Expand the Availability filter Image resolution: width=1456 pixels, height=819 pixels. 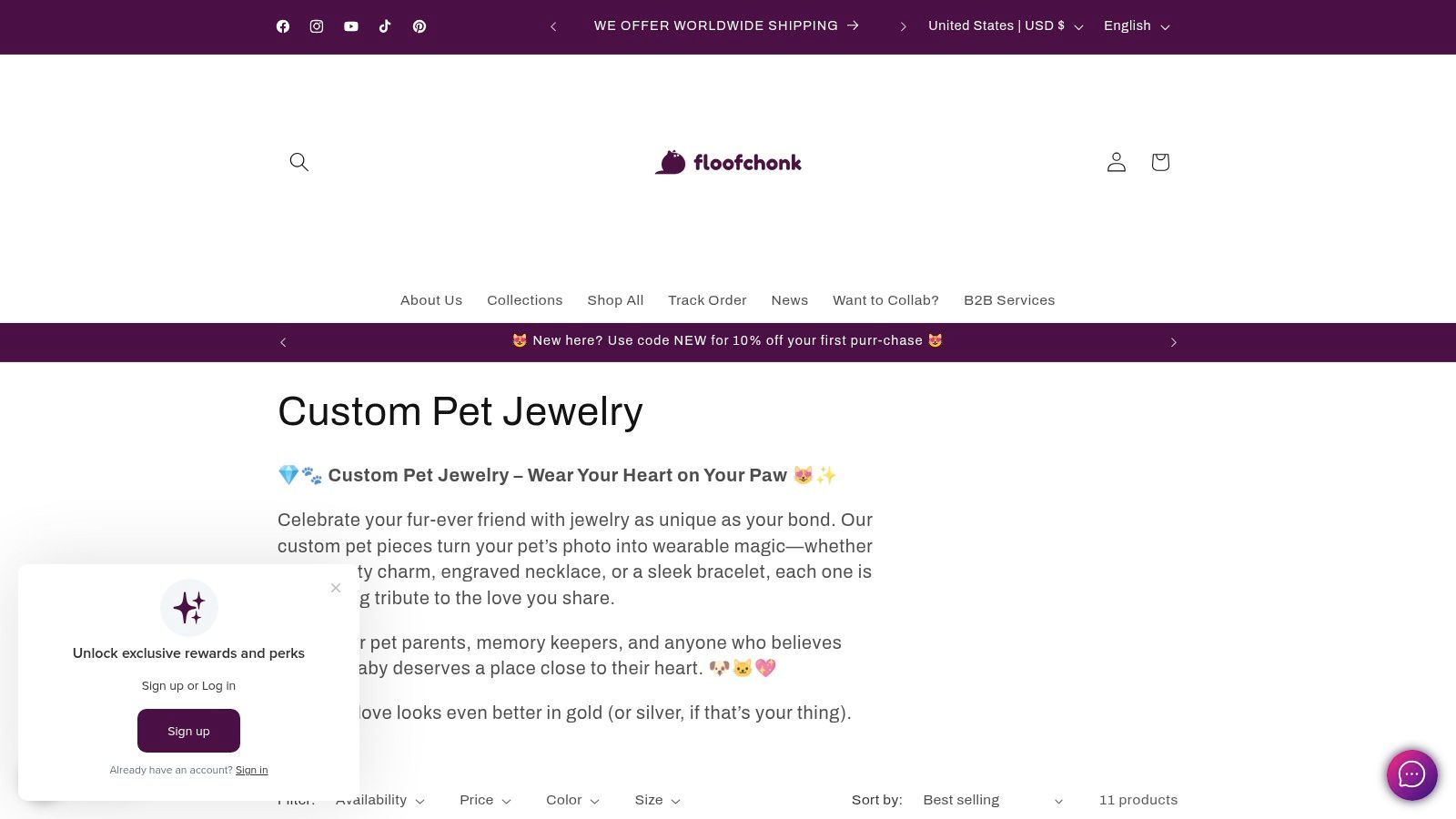point(379,800)
